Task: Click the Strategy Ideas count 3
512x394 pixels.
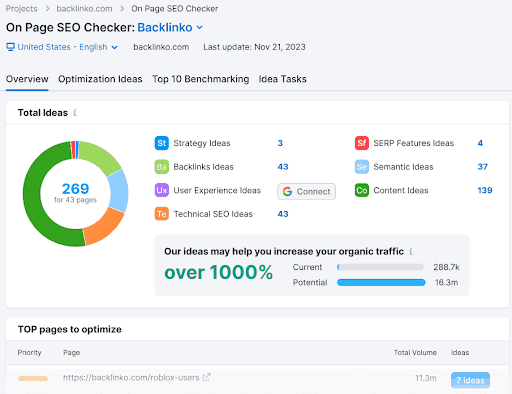Action: (x=280, y=143)
